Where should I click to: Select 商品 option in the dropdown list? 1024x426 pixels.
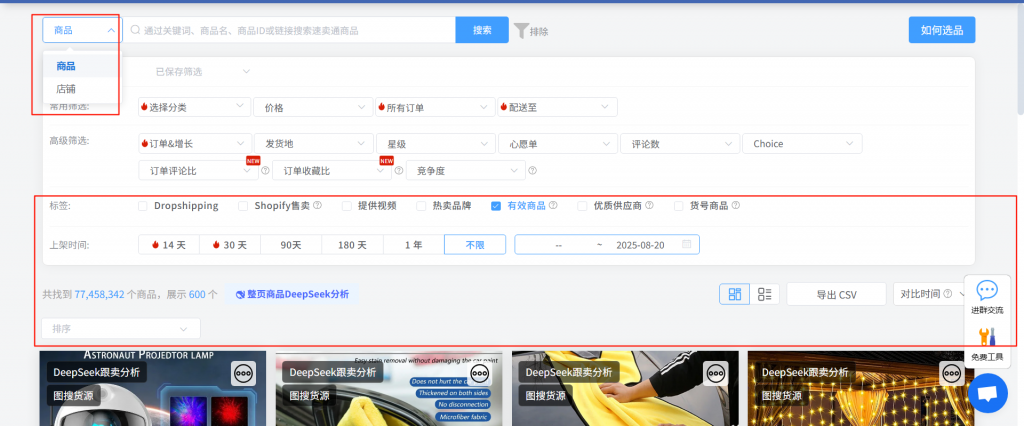coord(80,66)
